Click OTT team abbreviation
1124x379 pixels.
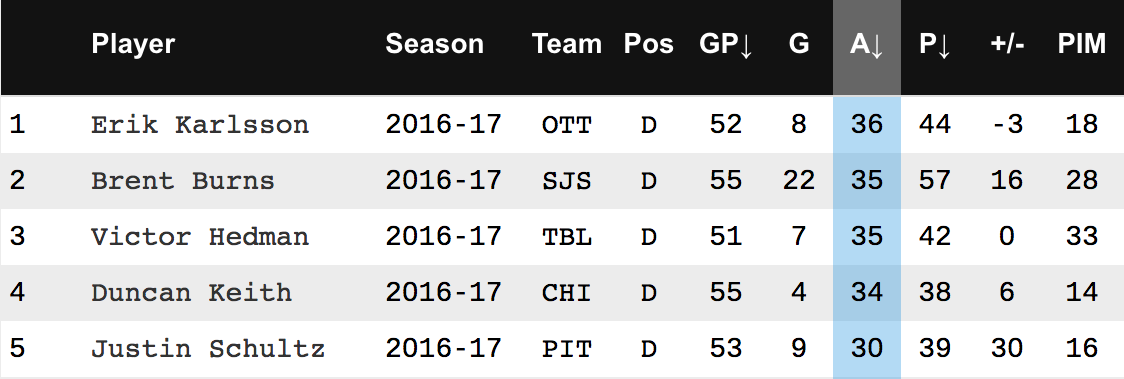point(567,125)
